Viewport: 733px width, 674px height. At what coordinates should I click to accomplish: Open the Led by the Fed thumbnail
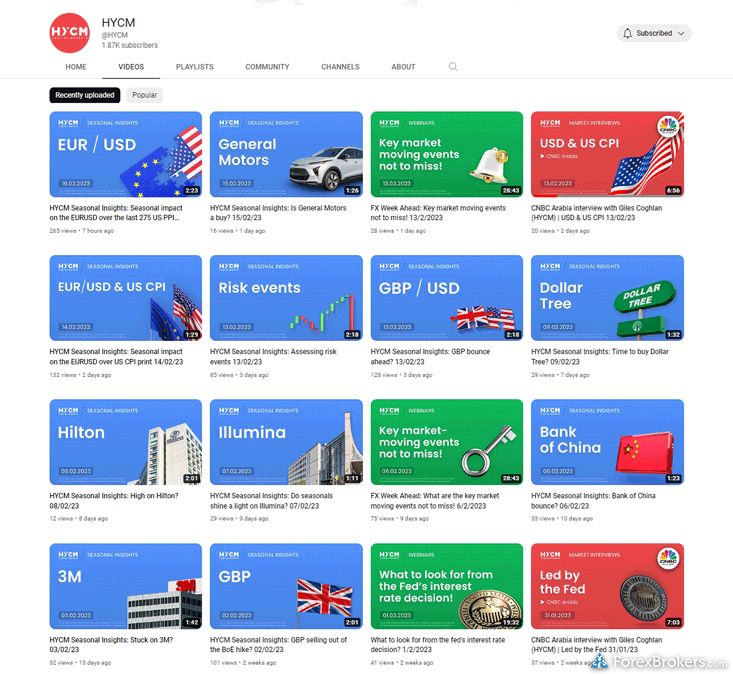[x=607, y=586]
